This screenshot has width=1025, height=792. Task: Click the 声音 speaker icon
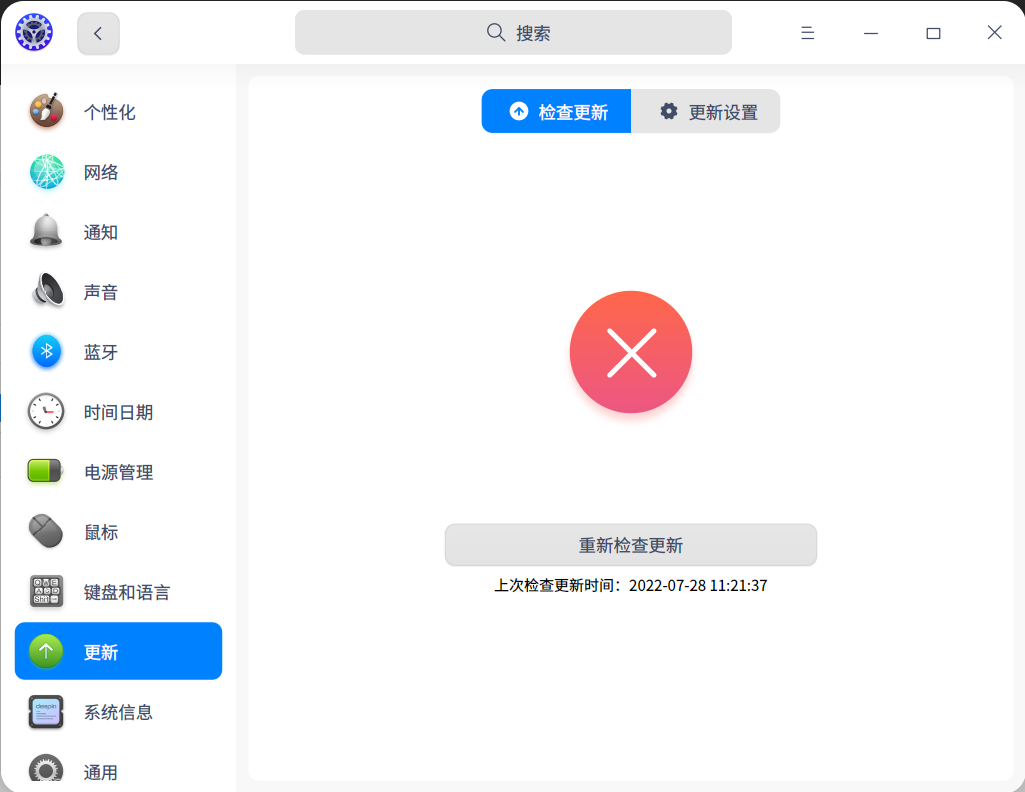coord(48,289)
